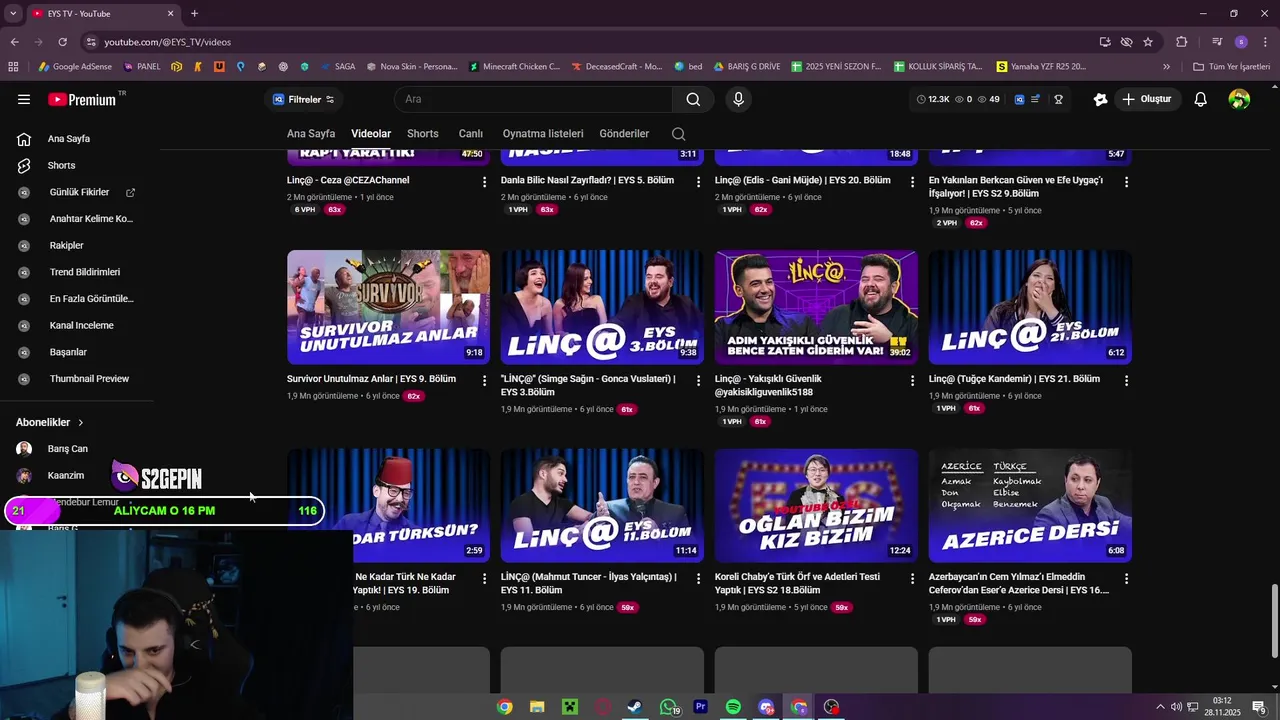This screenshot has height=720, width=1280.
Task: Open the notifications bell
Action: pyautogui.click(x=1201, y=99)
